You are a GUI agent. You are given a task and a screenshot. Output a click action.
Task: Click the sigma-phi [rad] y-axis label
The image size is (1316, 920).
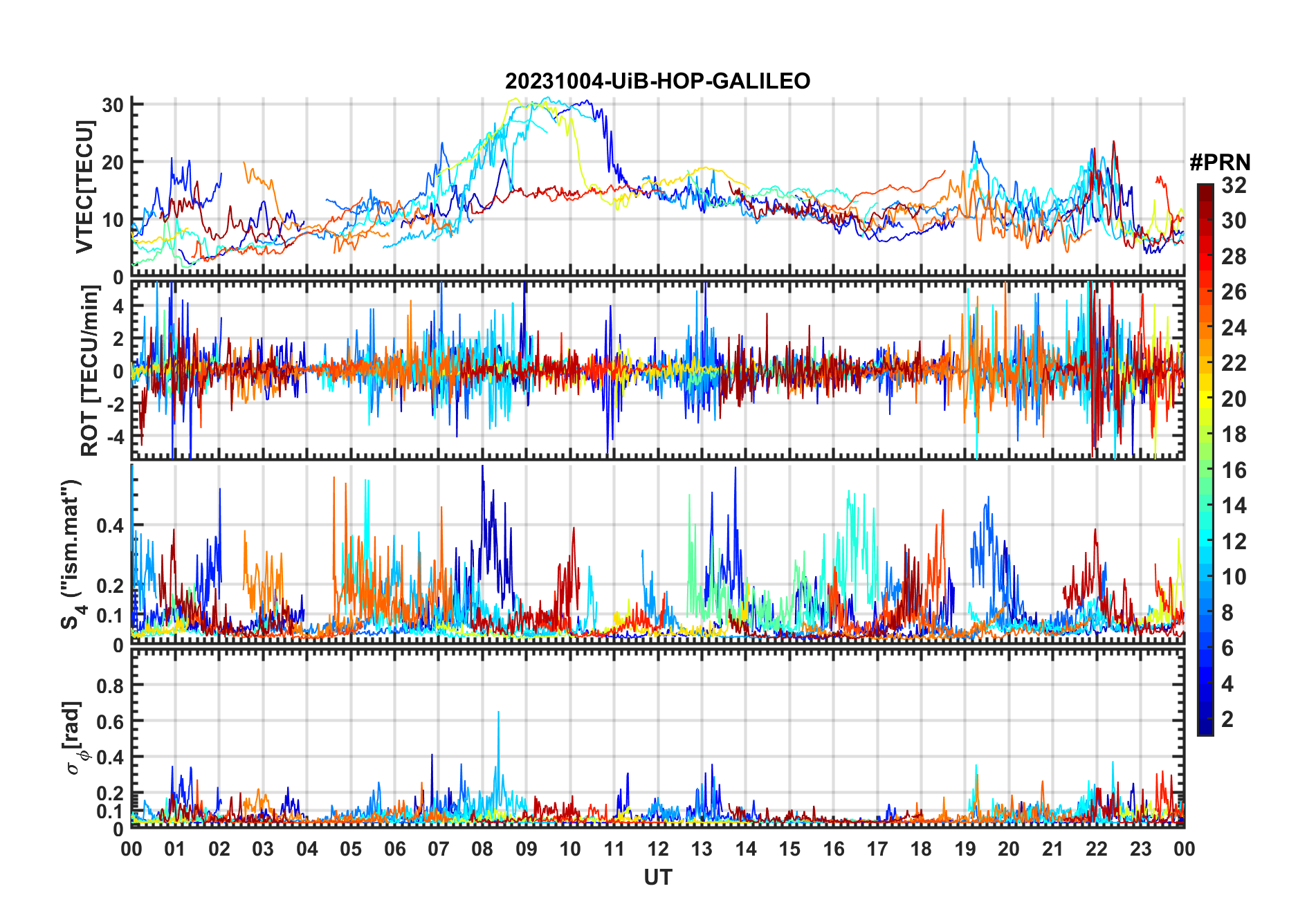coord(74,738)
